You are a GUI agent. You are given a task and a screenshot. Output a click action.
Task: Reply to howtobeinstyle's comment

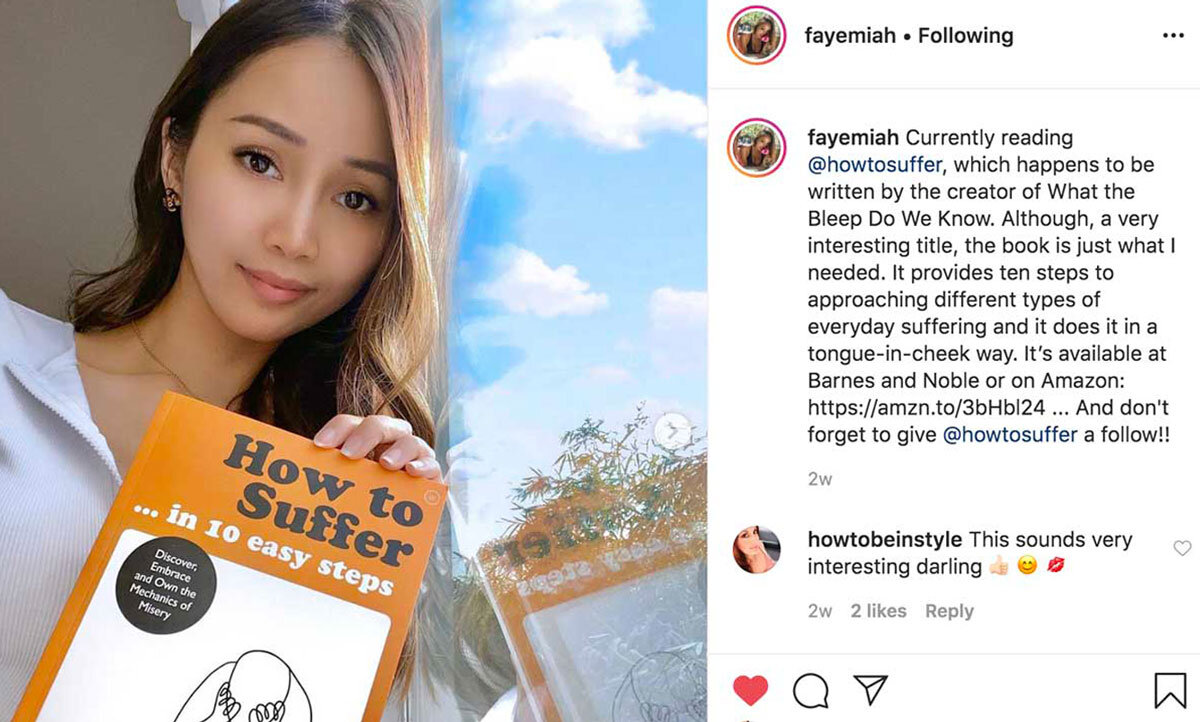coord(949,611)
